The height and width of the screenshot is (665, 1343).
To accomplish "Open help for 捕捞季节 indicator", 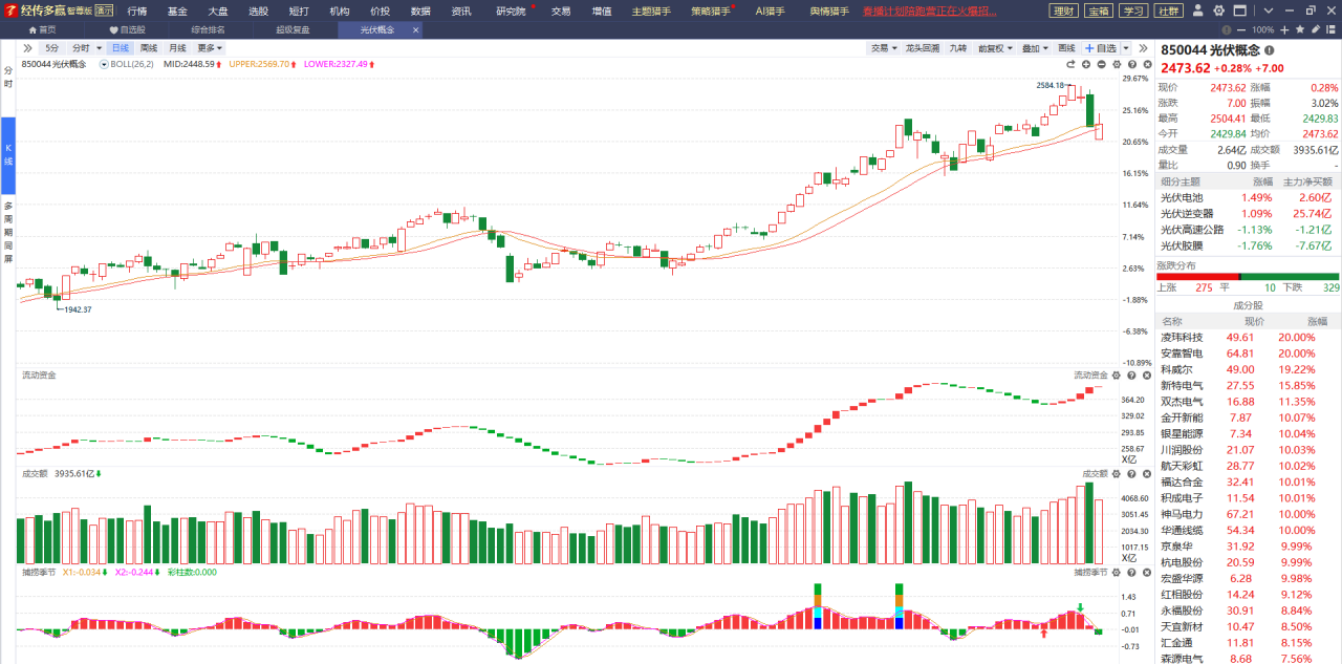I will (1131, 572).
